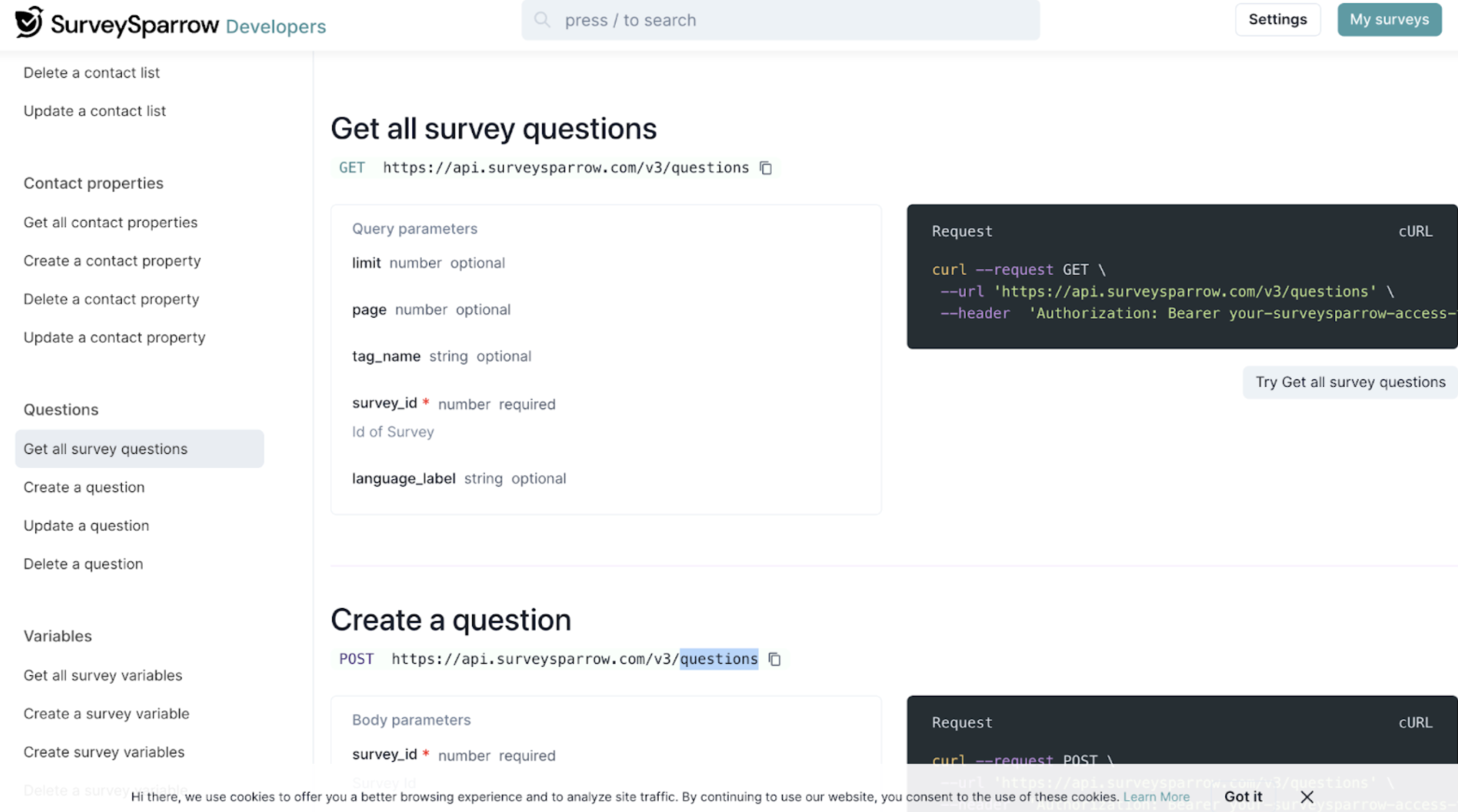
Task: Open the Settings button
Action: [x=1277, y=19]
